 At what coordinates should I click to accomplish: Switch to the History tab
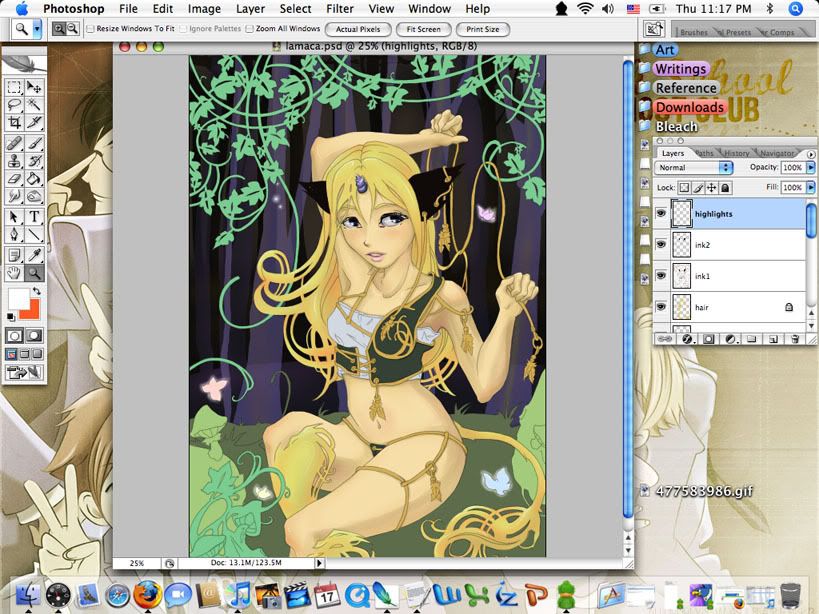pyautogui.click(x=736, y=153)
